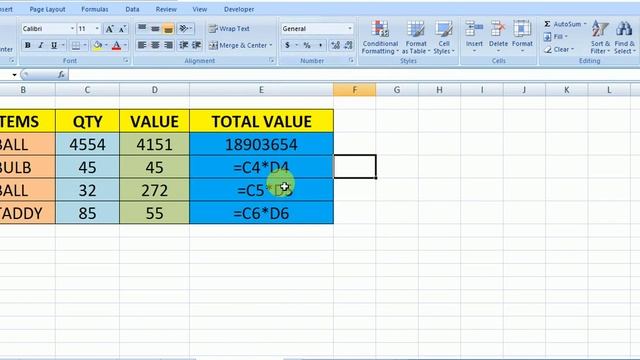The height and width of the screenshot is (360, 640).
Task: Toggle middle vertical alignment
Action: [x=155, y=28]
